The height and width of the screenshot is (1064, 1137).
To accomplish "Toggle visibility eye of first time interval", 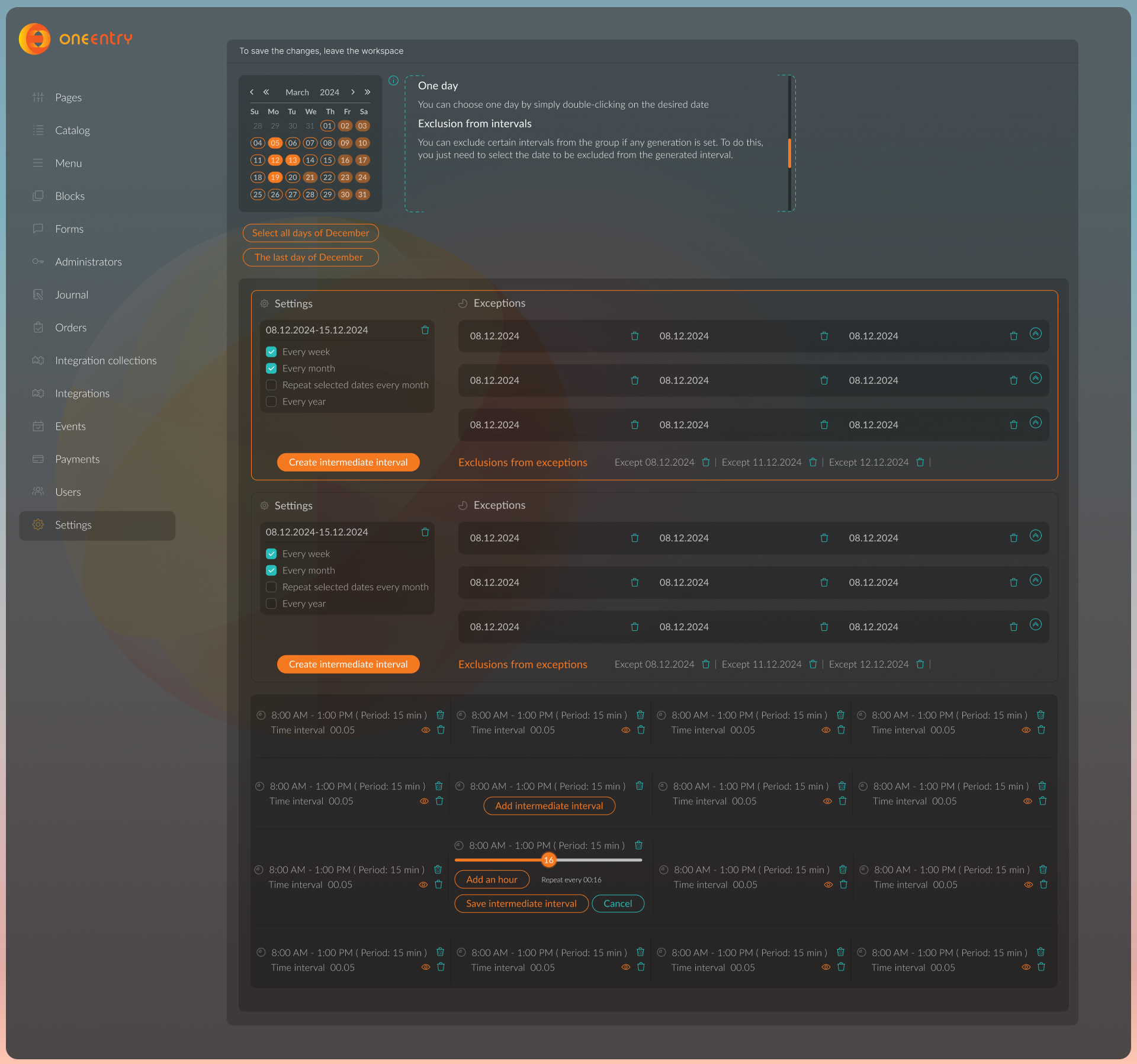I will tap(425, 730).
